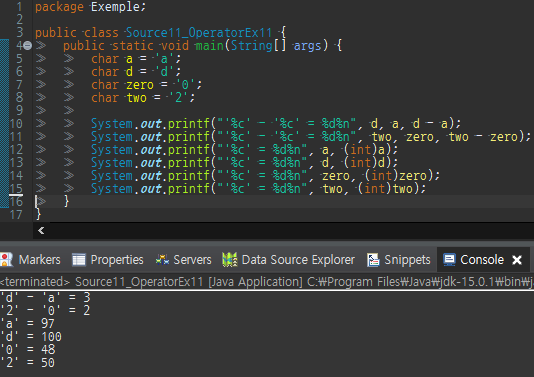This screenshot has width=534, height=377.
Task: Click the Properties tab icon
Action: (79, 260)
